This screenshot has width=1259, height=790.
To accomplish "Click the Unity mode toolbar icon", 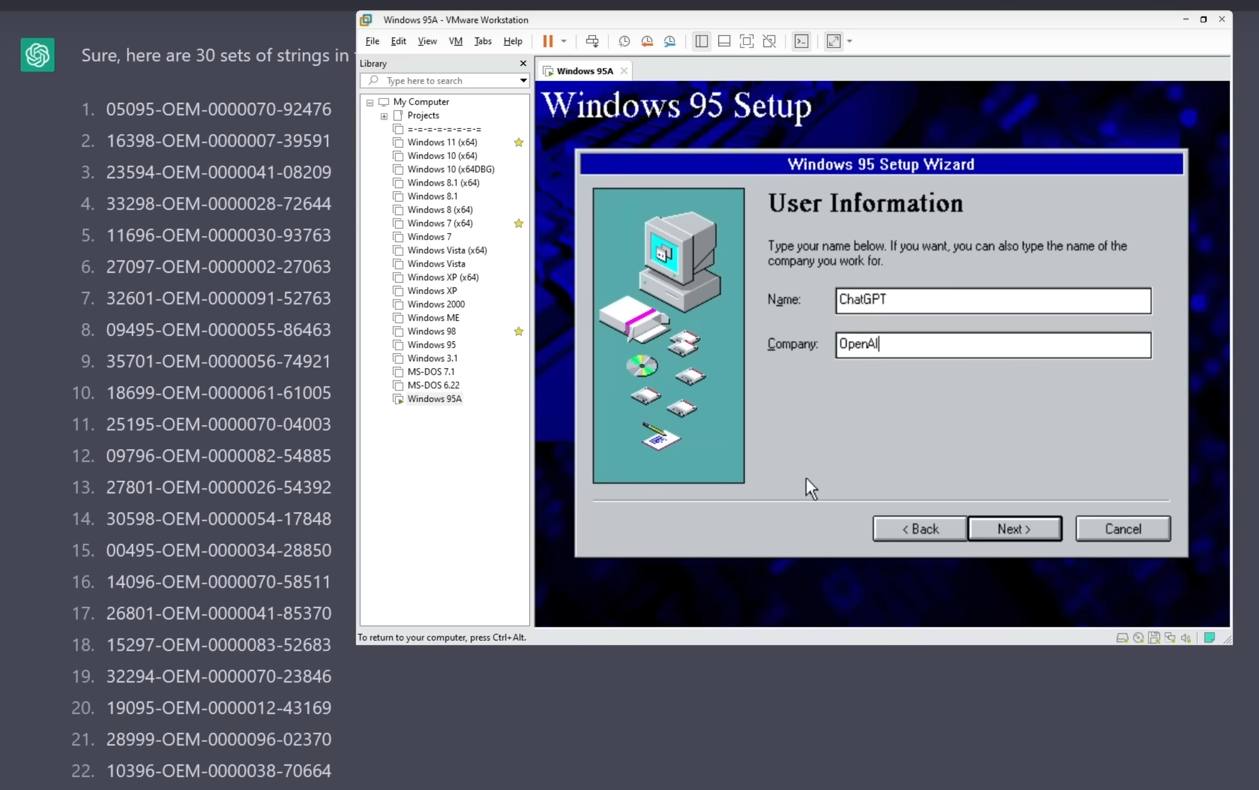I will point(769,41).
